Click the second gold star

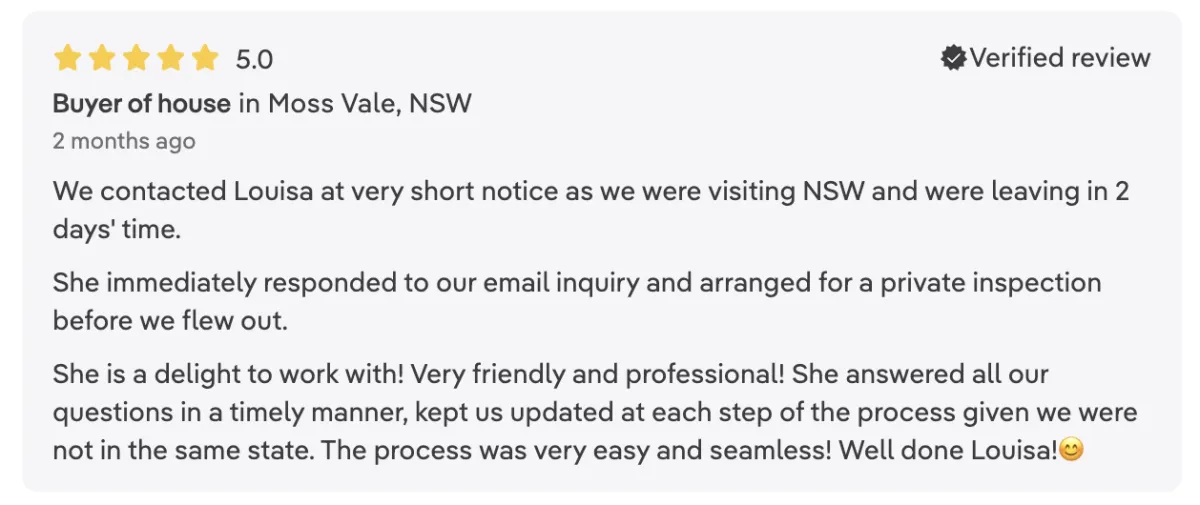point(102,58)
